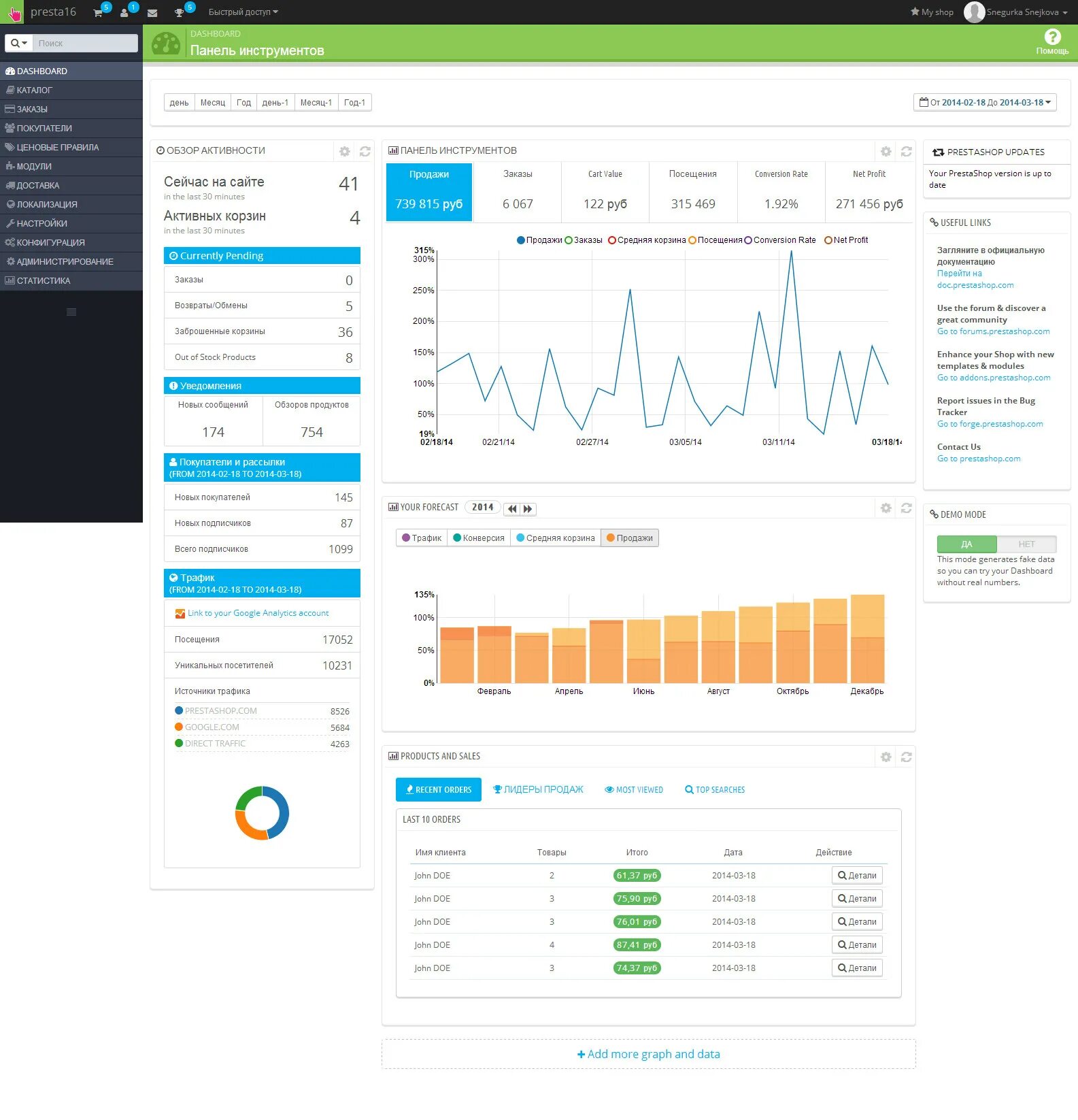
Task: Click Add more graph and data
Action: [648, 1054]
